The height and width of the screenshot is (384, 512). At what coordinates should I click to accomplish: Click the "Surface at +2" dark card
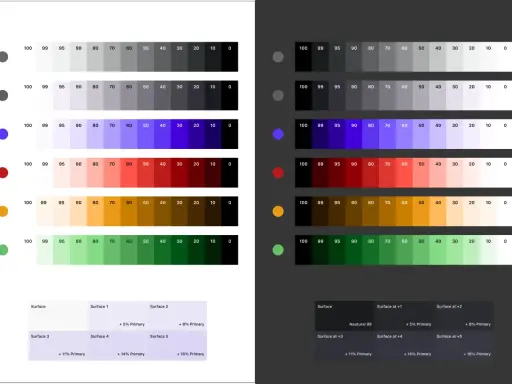pyautogui.click(x=463, y=316)
